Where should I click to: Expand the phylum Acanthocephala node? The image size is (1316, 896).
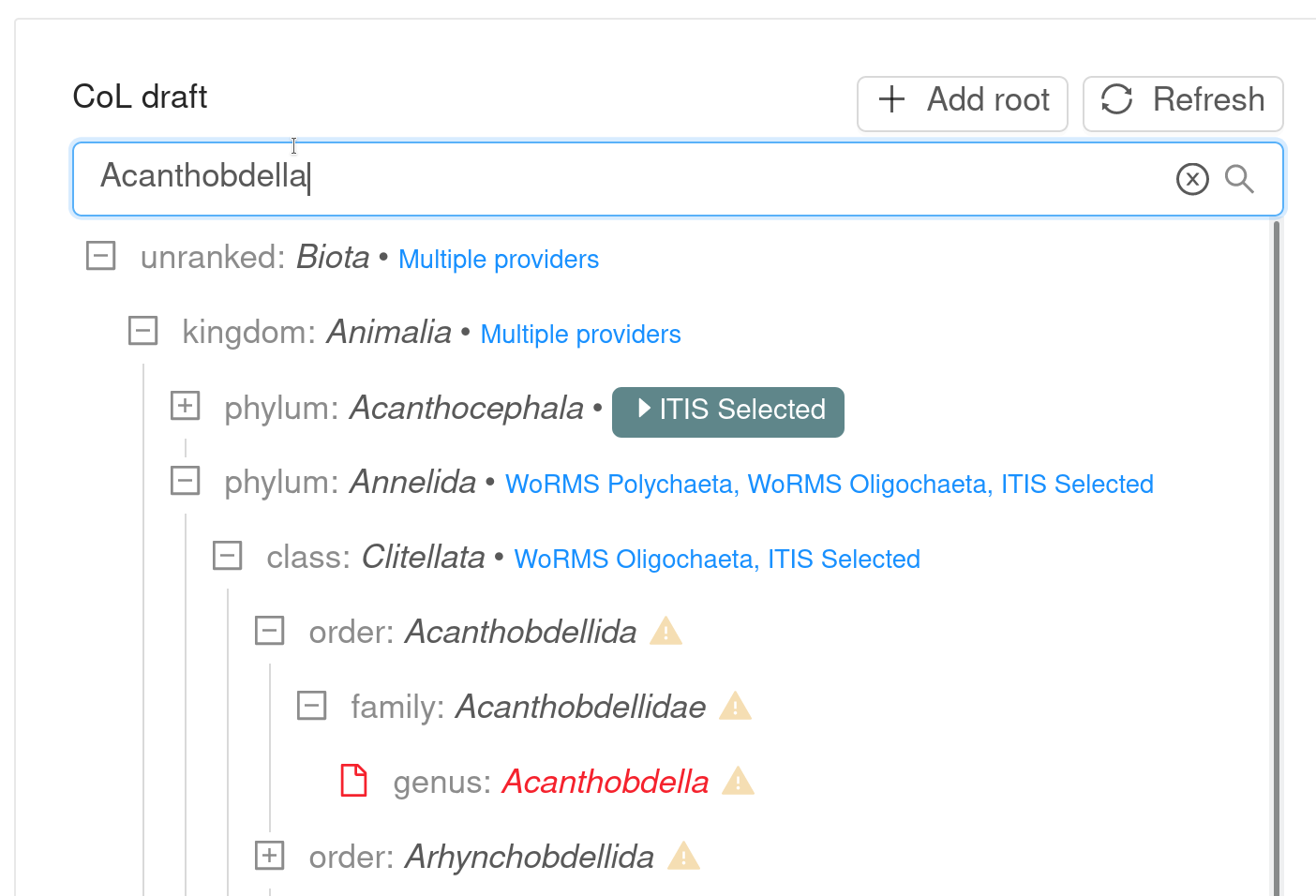pos(186,406)
